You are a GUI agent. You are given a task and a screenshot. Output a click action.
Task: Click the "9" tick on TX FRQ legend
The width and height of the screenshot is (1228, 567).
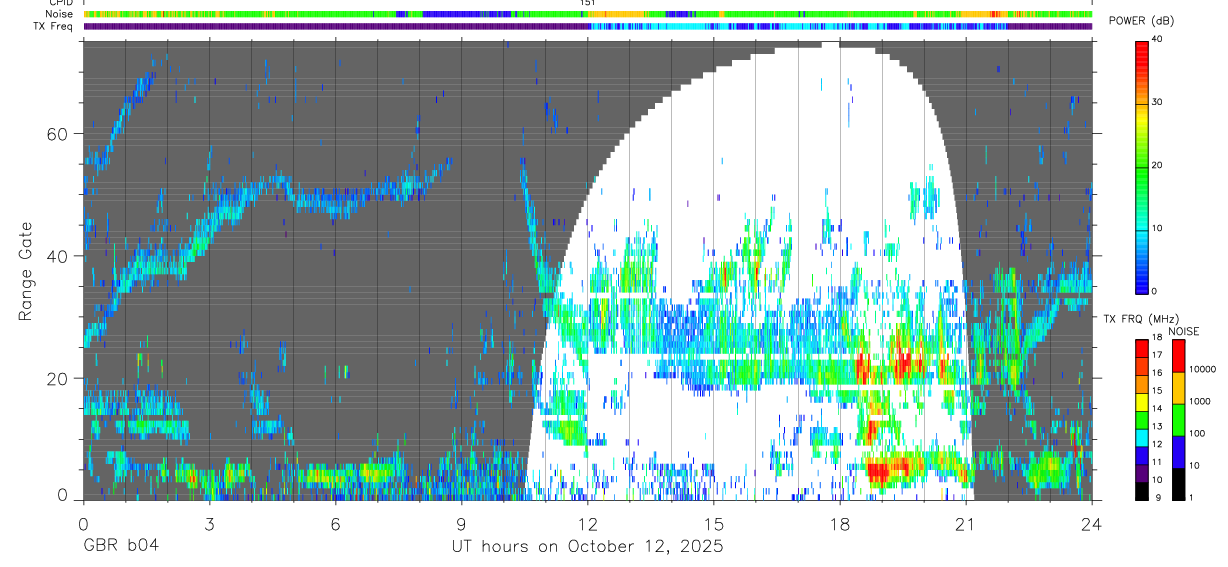(1157, 497)
